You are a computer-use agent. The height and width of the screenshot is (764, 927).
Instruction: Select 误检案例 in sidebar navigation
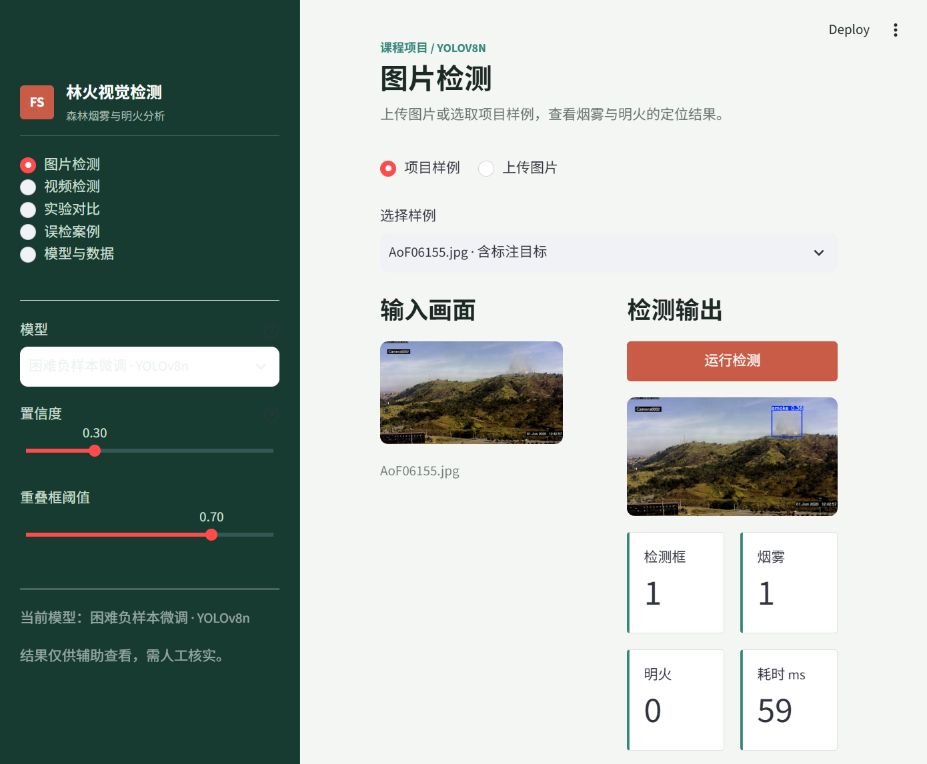(60, 232)
